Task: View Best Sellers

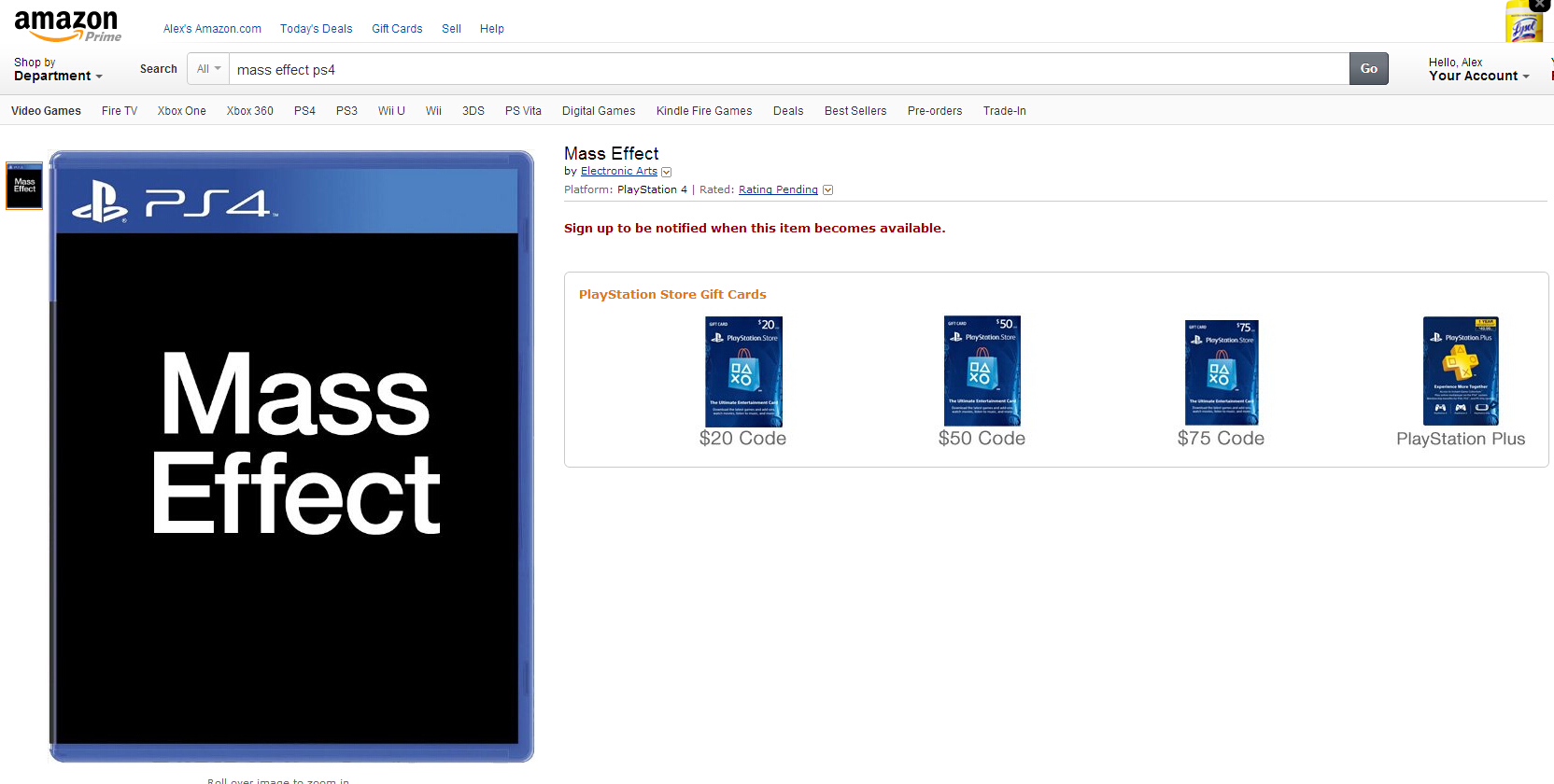Action: (855, 111)
